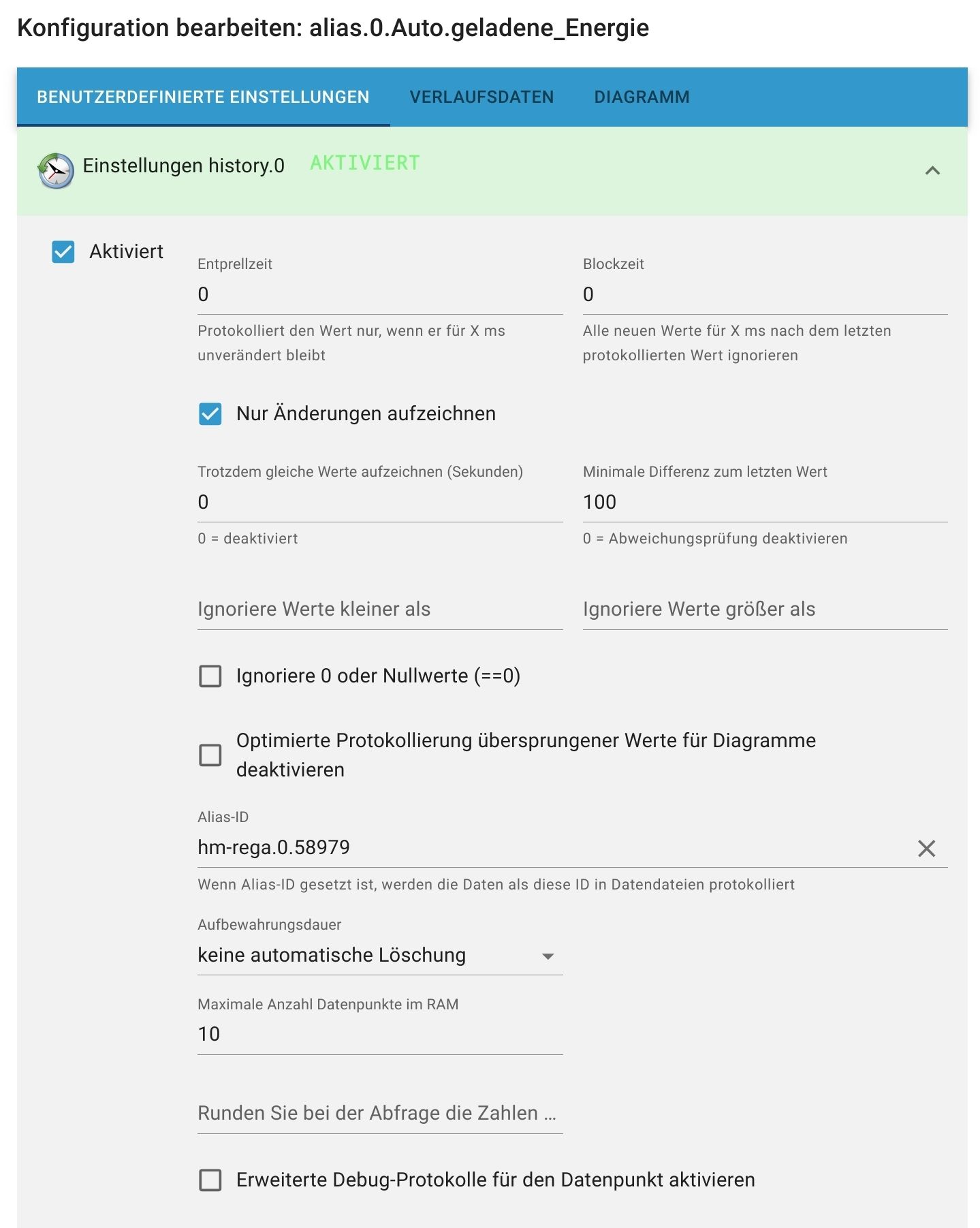Focus the Maximale Anzahl Datenpunkte im RAM field

[x=379, y=1035]
